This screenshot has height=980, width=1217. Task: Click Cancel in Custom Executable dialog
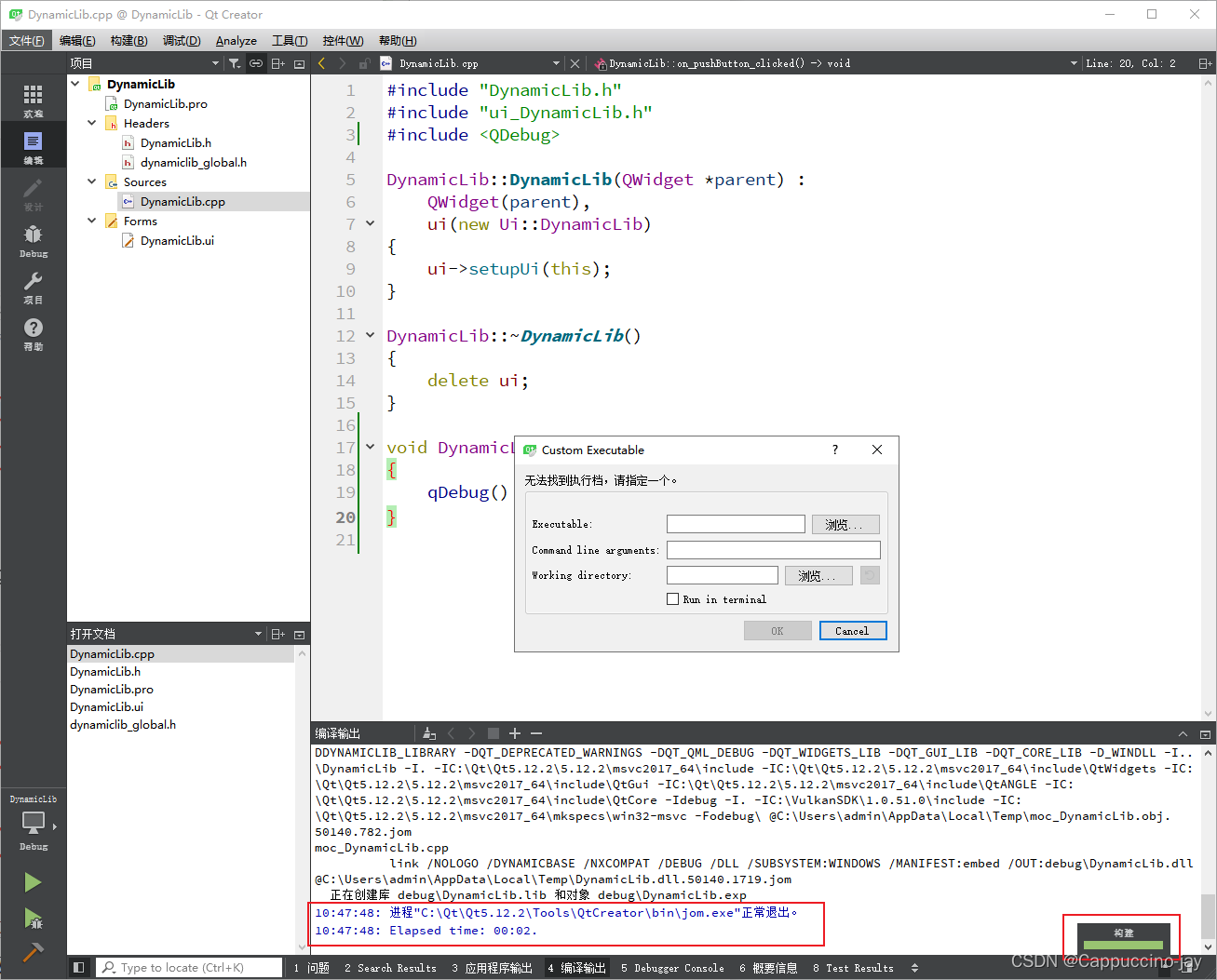coord(853,631)
